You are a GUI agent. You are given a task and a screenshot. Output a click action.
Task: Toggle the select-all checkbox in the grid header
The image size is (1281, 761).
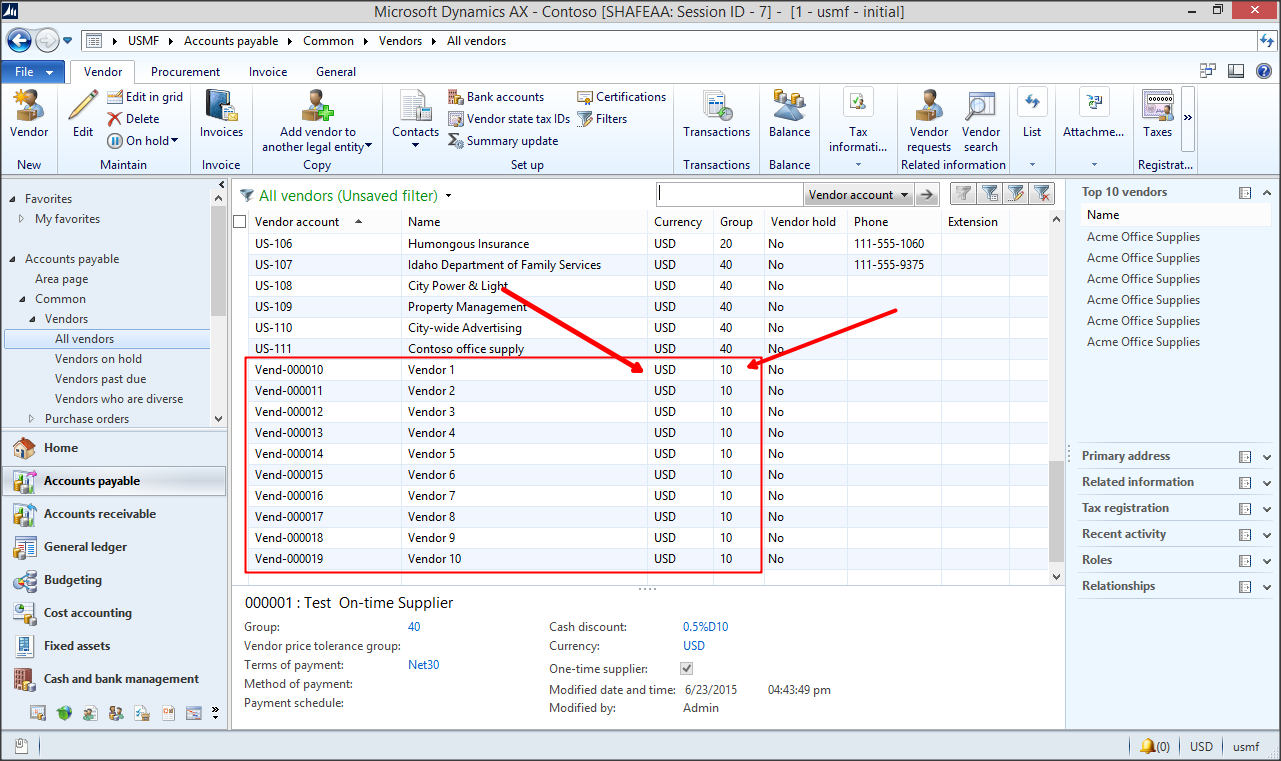tap(238, 221)
